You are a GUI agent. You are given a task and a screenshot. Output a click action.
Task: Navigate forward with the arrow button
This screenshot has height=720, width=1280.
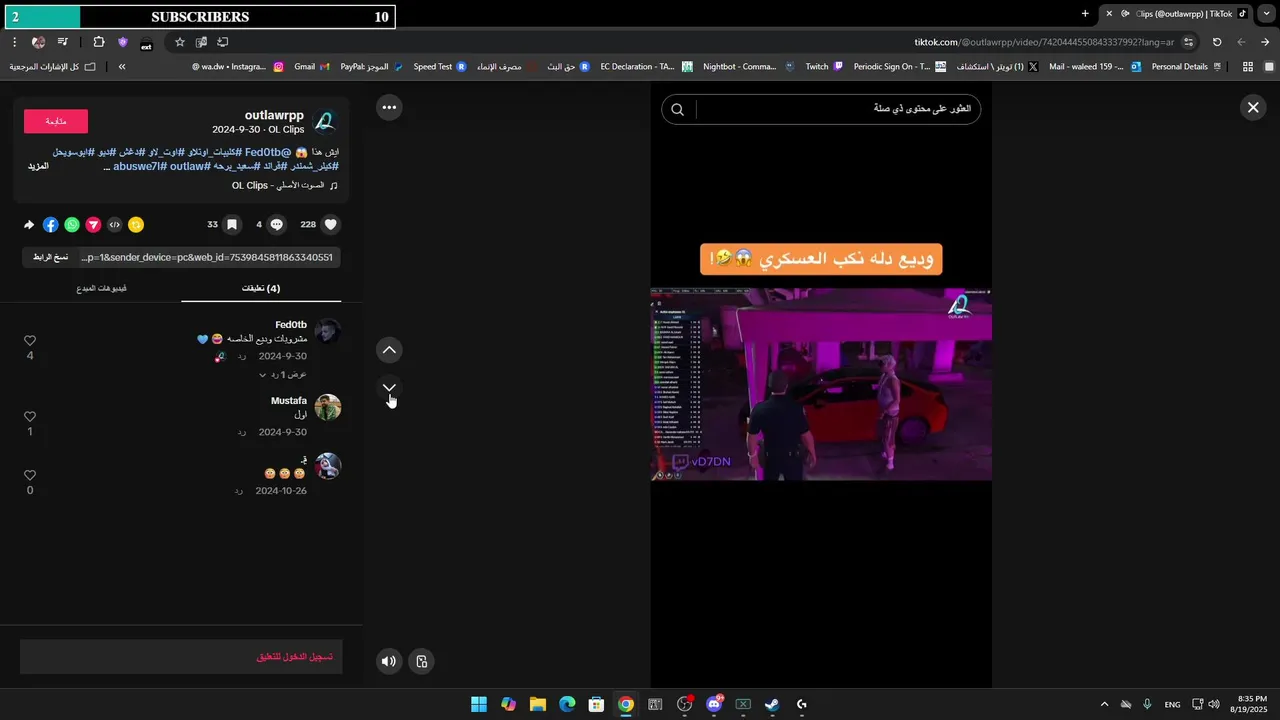tap(1241, 42)
